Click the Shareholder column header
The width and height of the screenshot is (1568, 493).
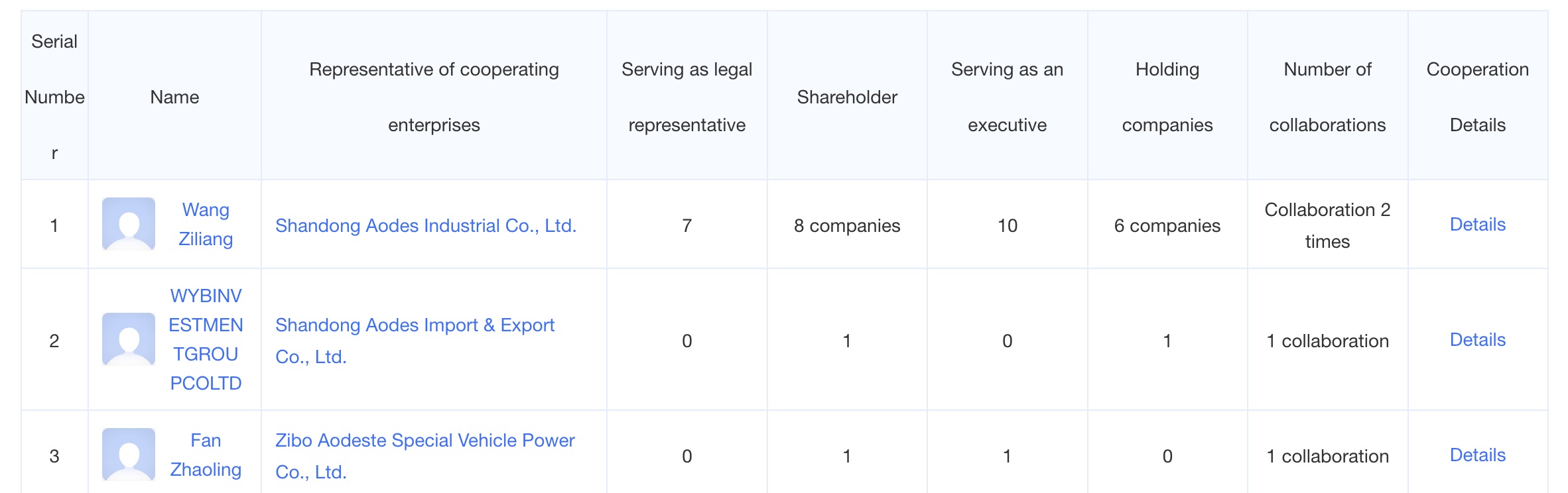[x=847, y=97]
